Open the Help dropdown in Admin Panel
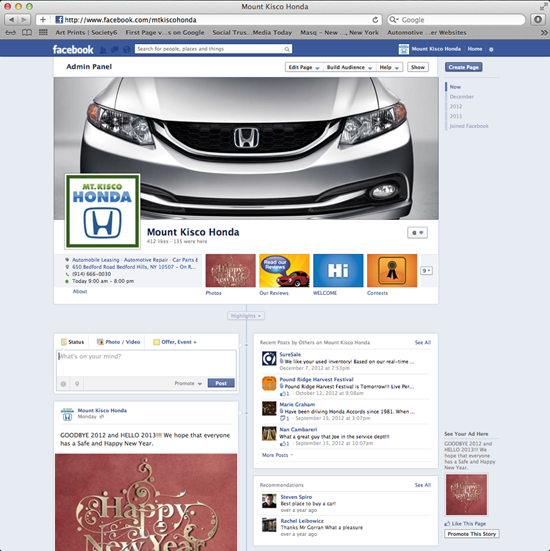Screen dimensions: 550x551 coord(389,67)
